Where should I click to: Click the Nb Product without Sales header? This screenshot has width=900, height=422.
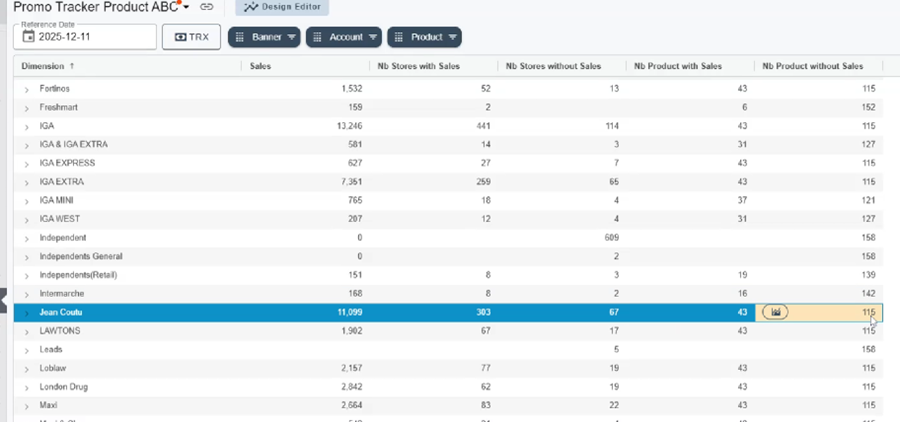pyautogui.click(x=813, y=66)
